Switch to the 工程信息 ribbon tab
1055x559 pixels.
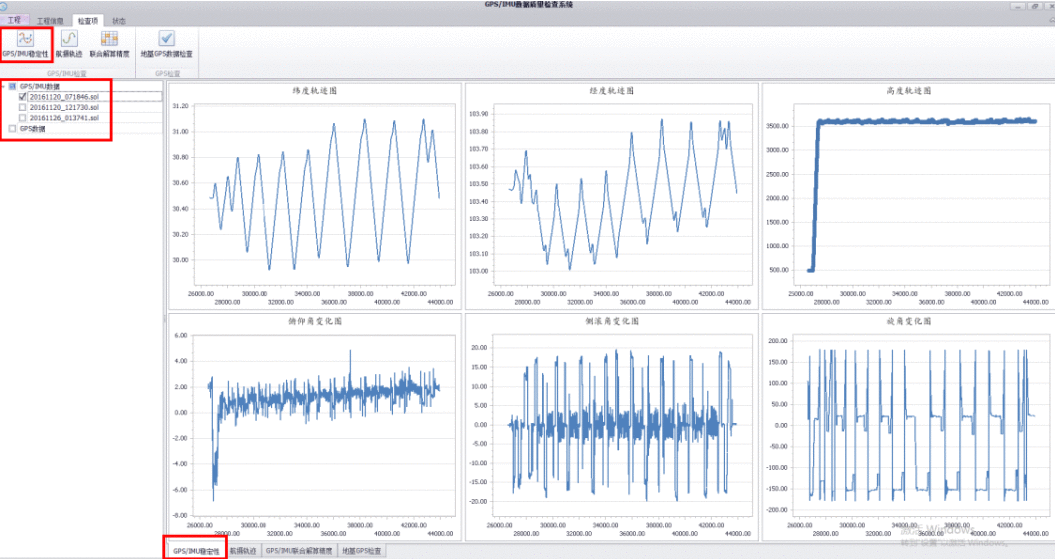click(x=50, y=21)
